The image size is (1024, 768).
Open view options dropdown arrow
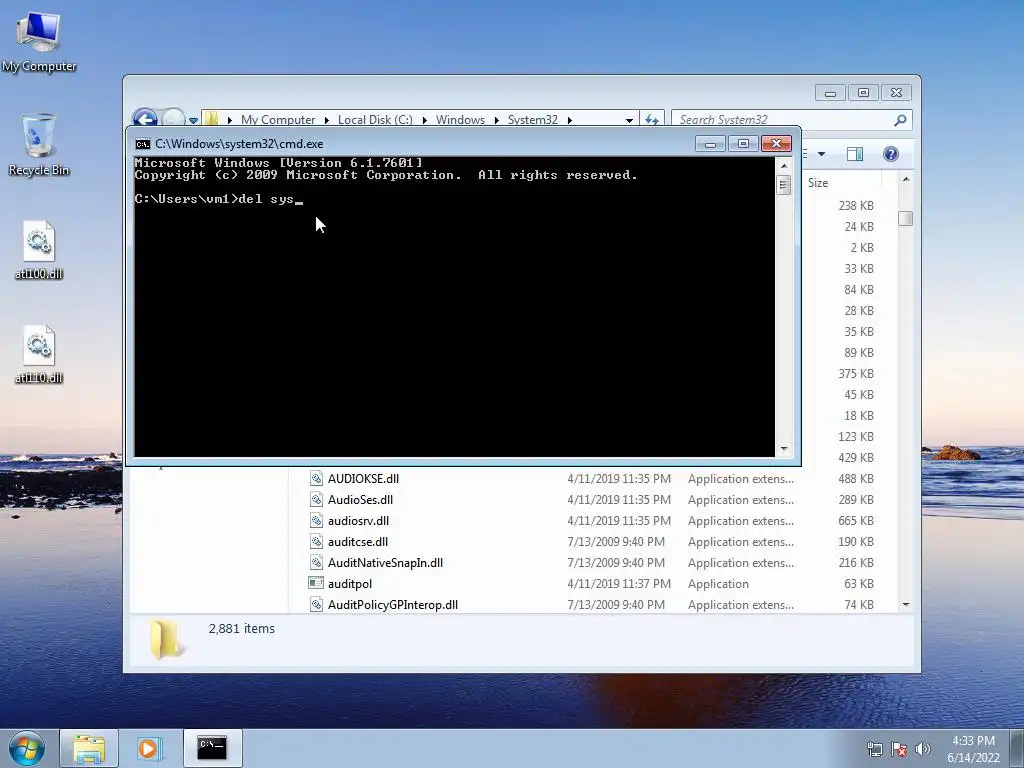(x=822, y=154)
